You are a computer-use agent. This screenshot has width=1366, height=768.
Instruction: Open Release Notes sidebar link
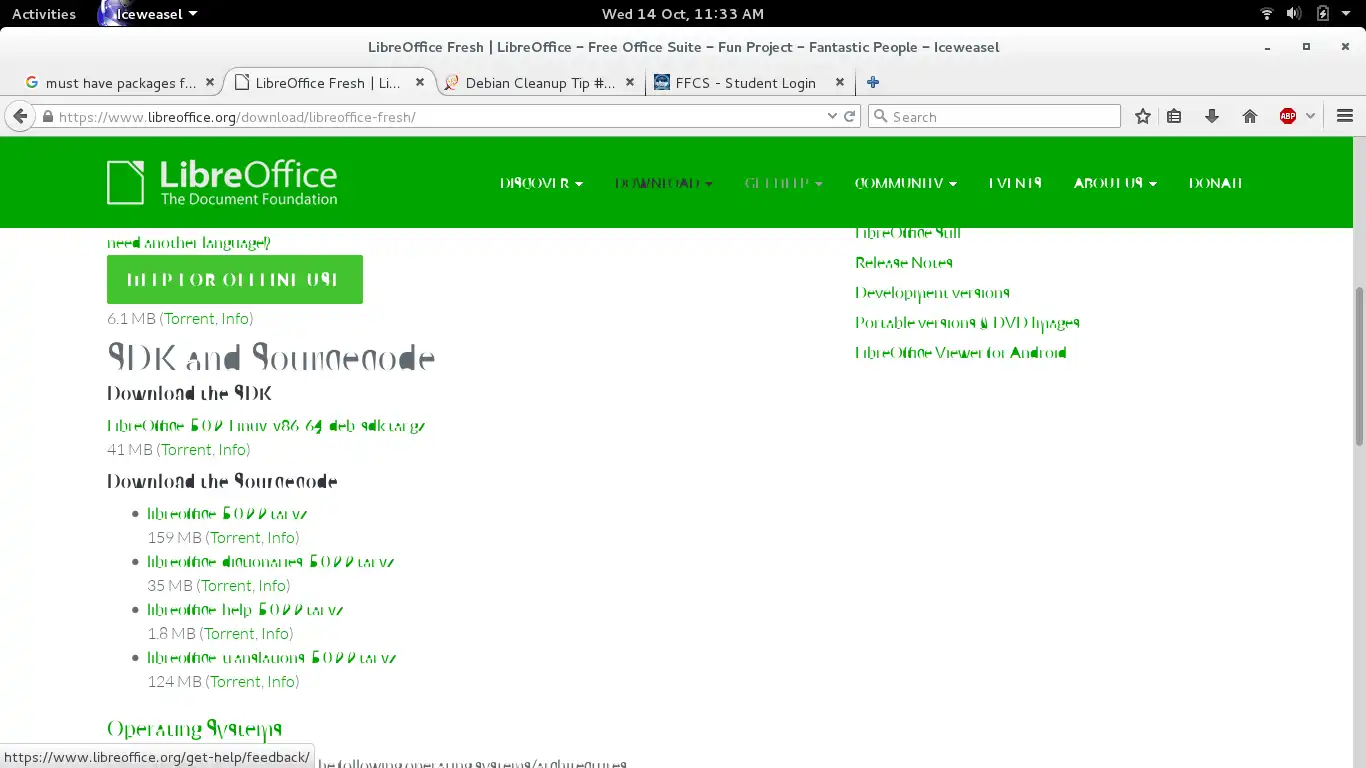tap(904, 263)
